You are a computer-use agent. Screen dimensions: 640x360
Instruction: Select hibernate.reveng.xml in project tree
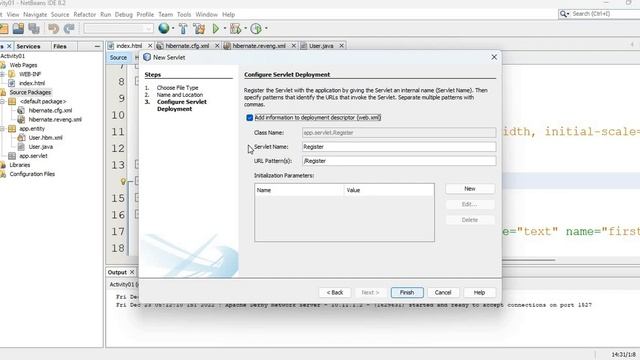[55, 120]
